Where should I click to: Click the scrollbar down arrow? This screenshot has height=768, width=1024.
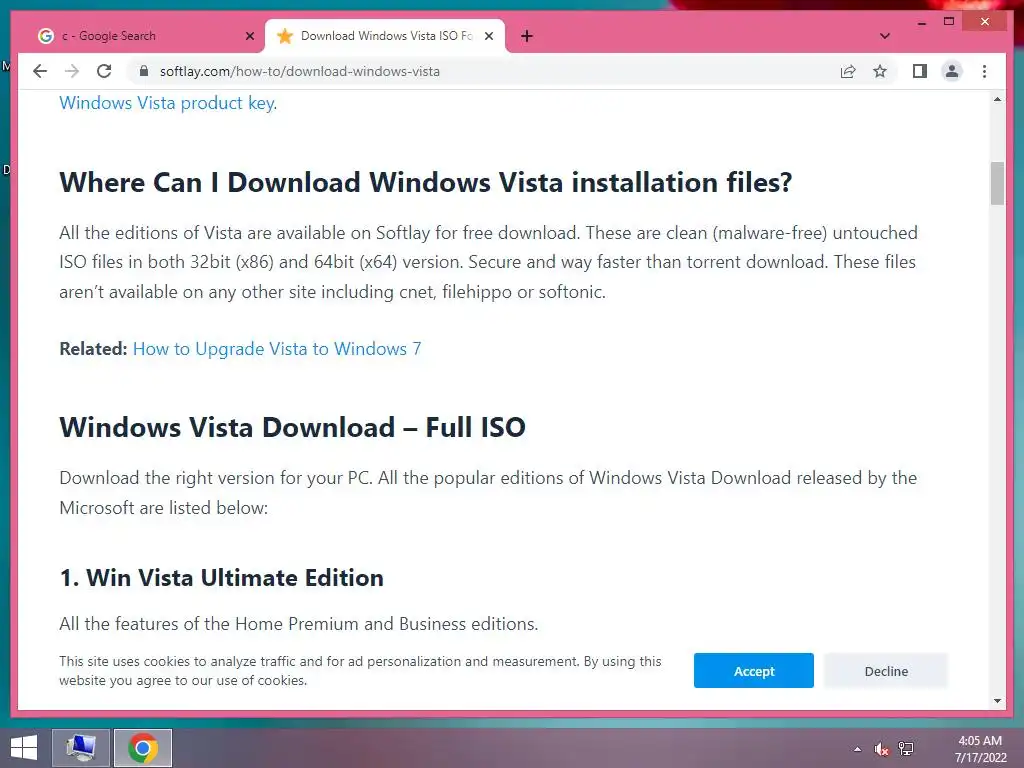997,701
